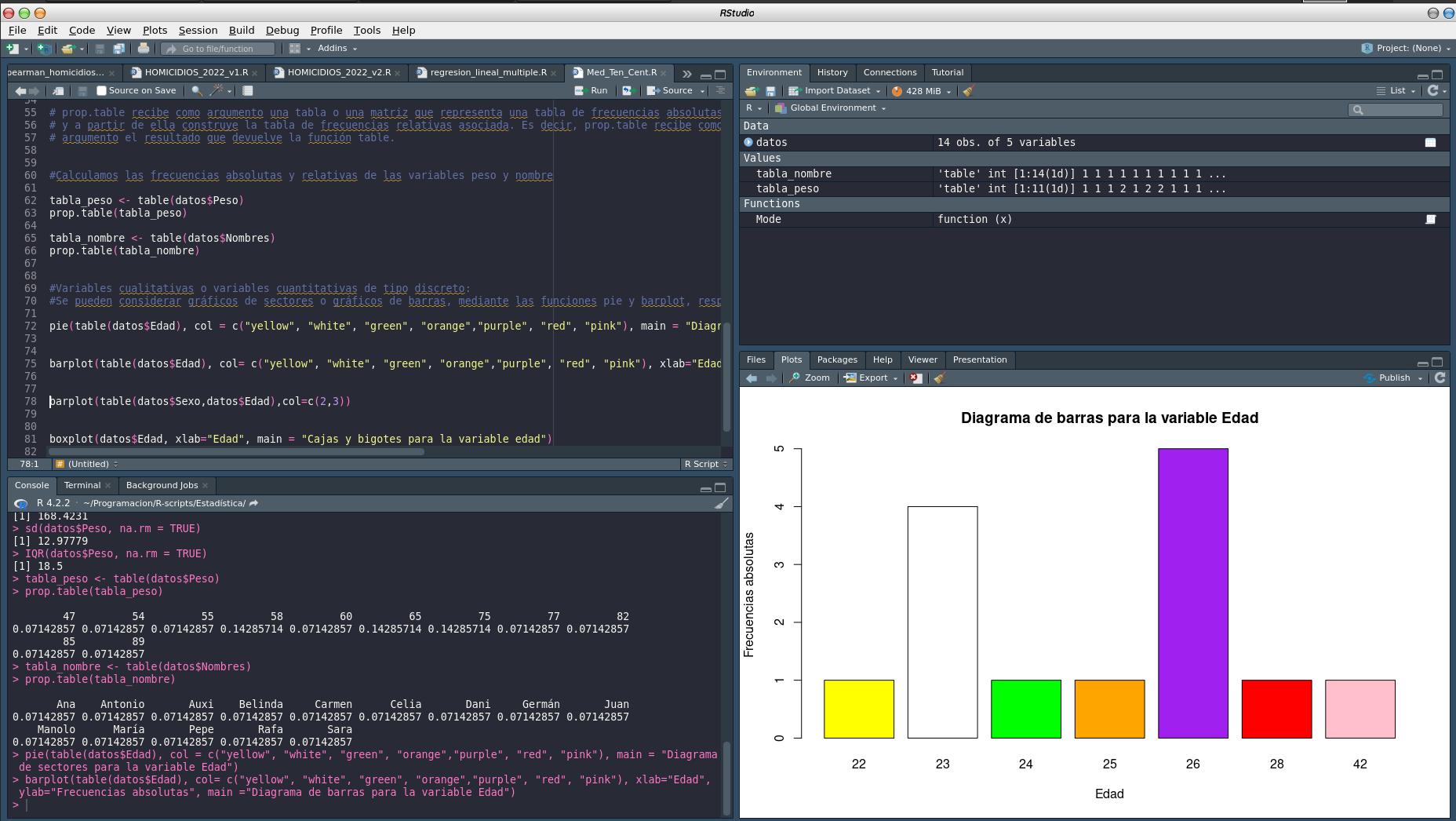
Task: Run the current line with Run icon
Action: pos(592,91)
